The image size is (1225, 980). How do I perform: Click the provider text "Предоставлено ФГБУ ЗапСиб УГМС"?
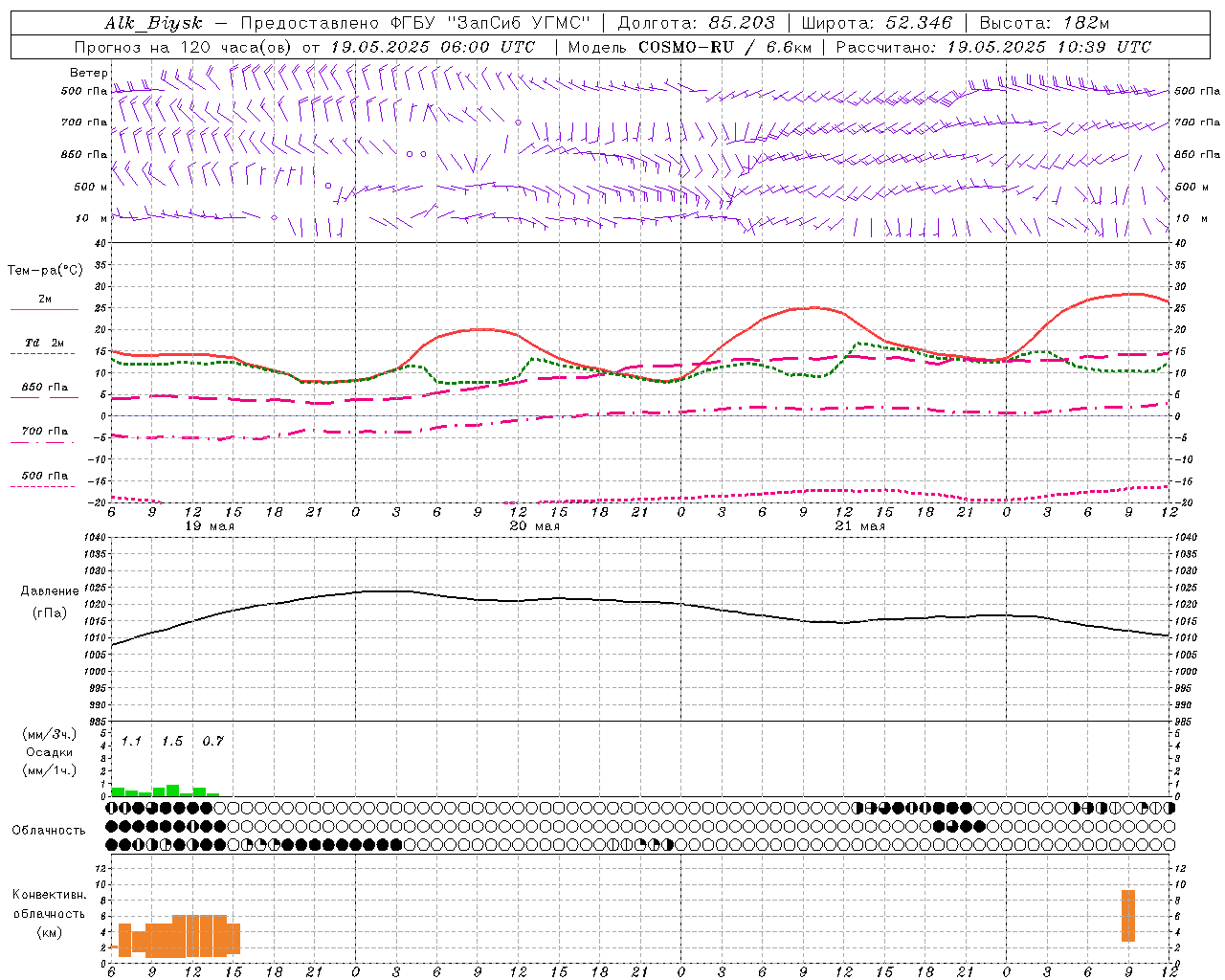[x=415, y=23]
